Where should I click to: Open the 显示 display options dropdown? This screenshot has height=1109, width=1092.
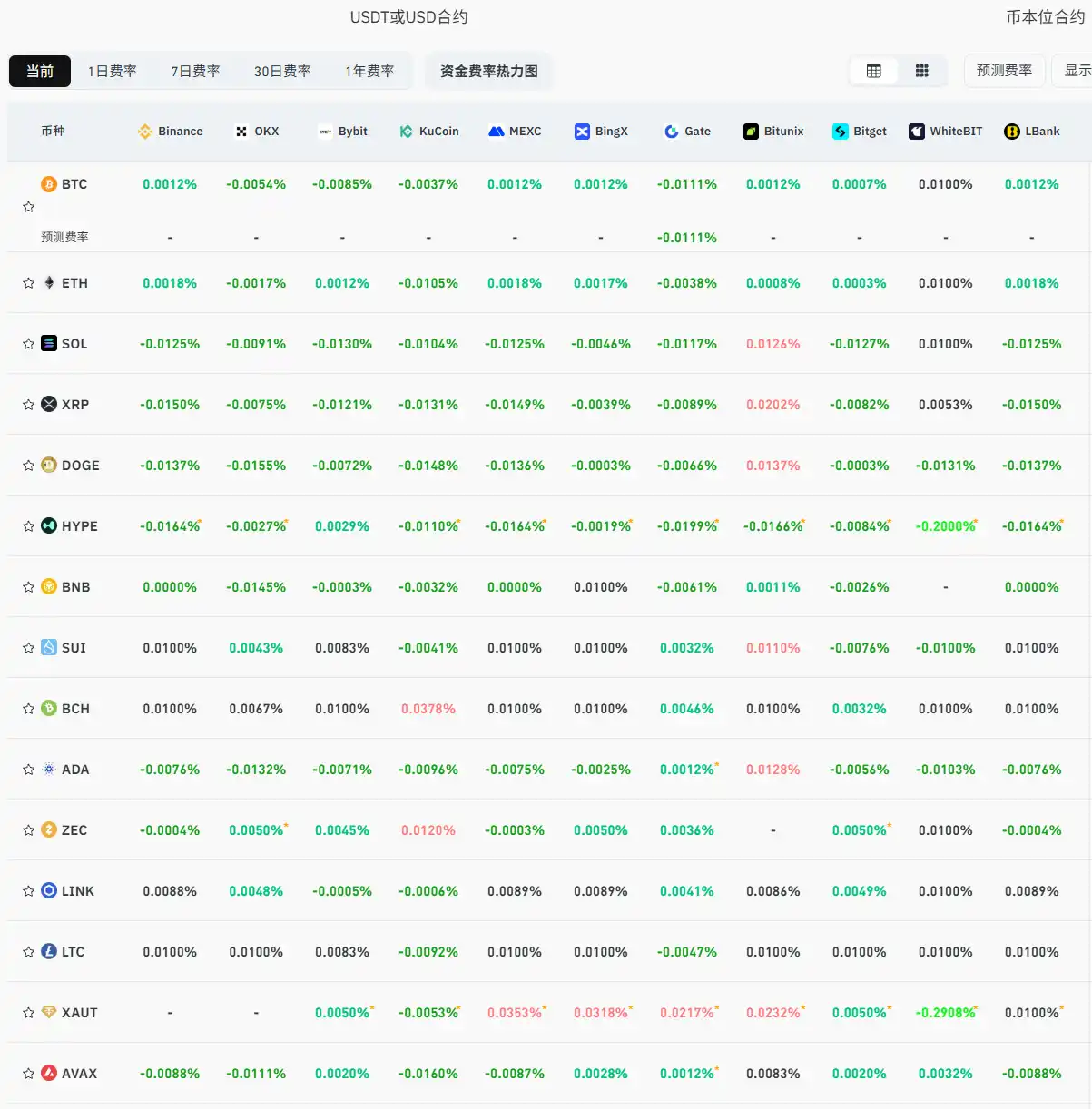[x=1077, y=71]
